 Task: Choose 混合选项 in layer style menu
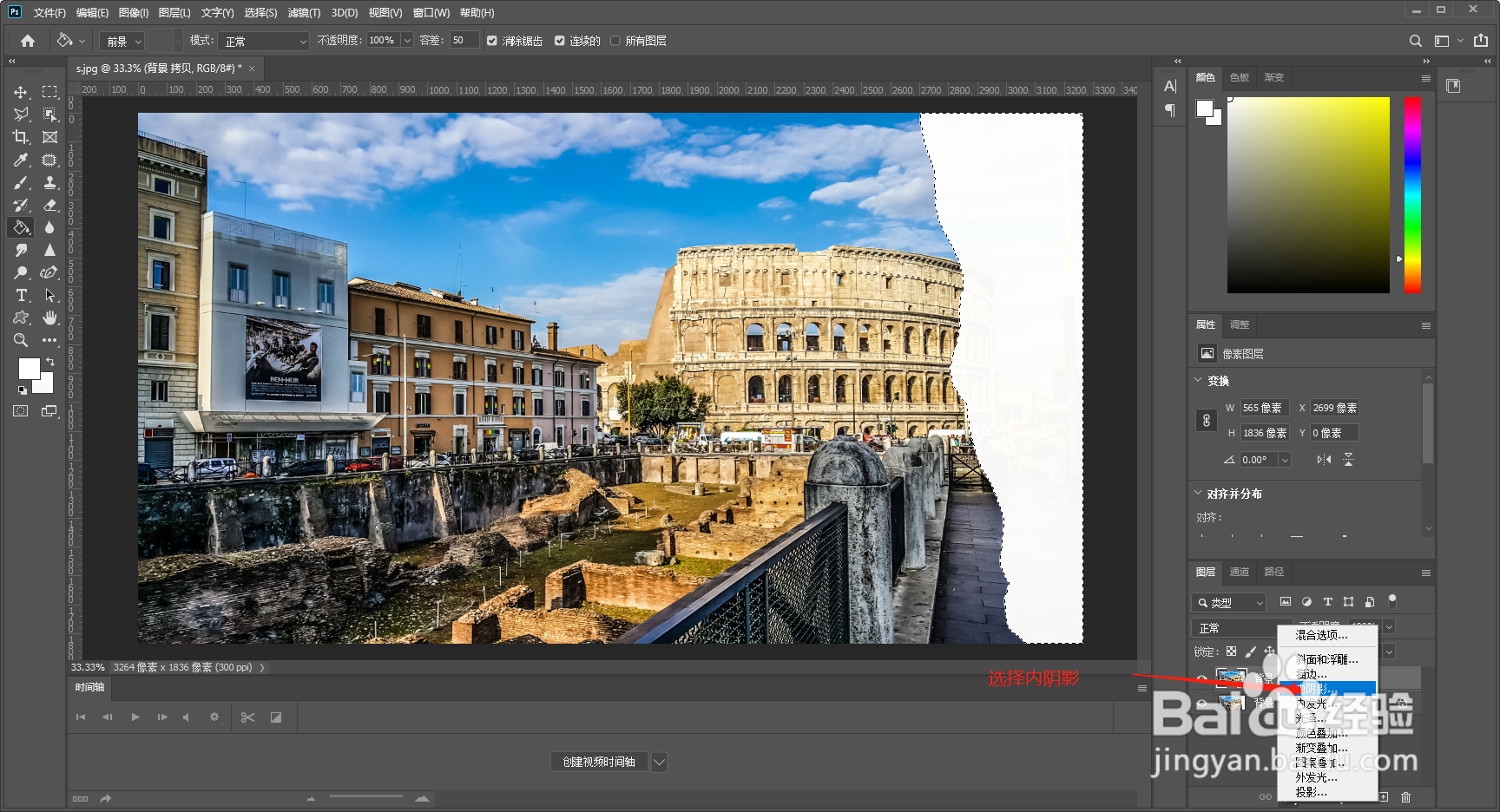1327,635
